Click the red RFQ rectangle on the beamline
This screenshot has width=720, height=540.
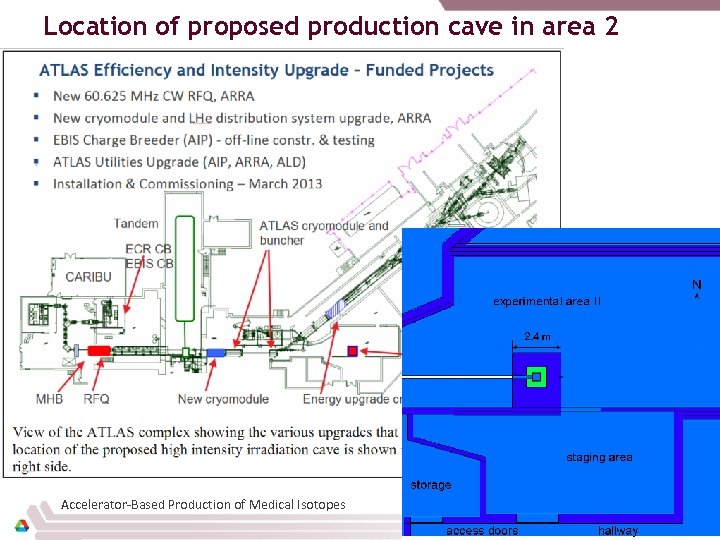(x=99, y=351)
